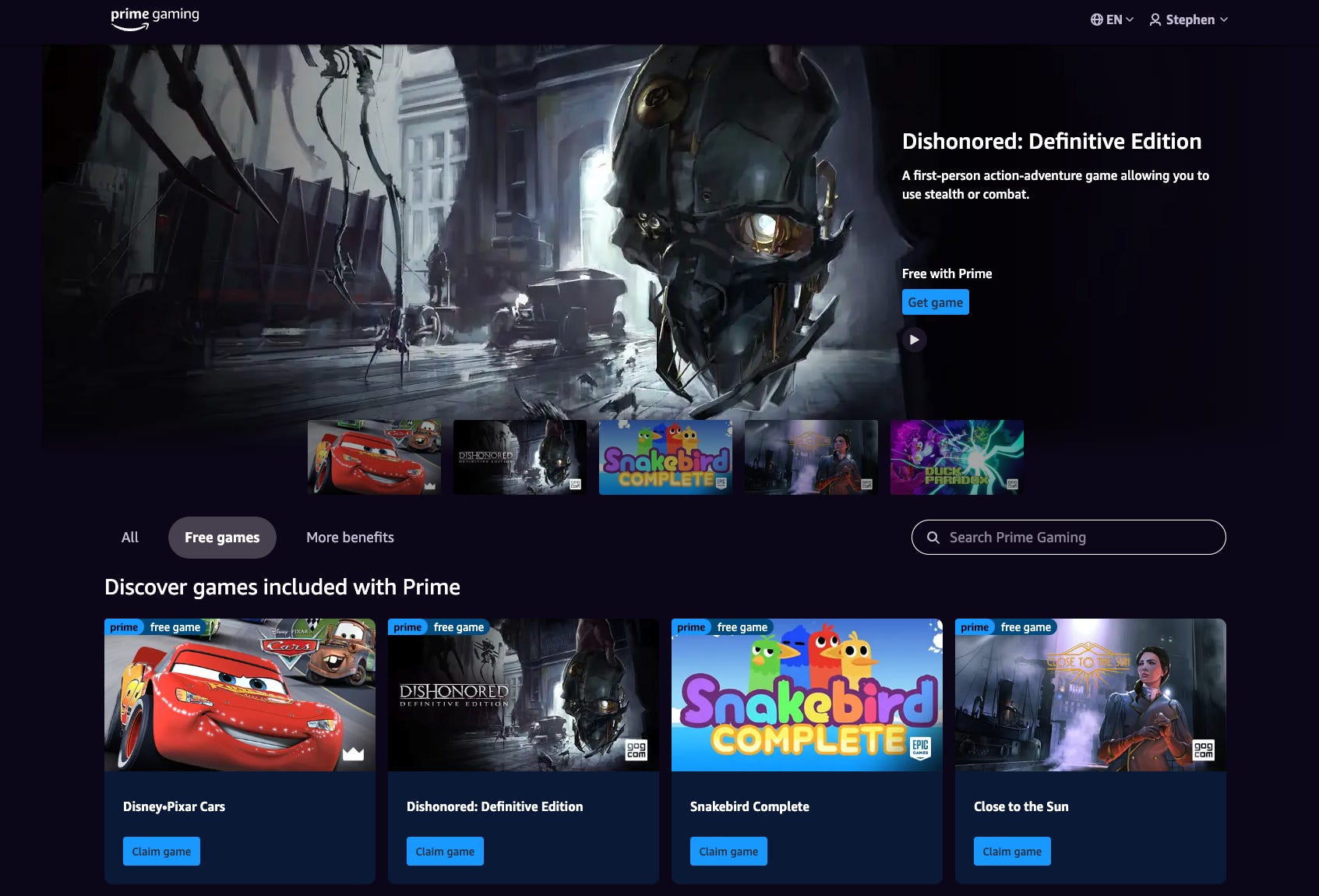Click the crown icon on Cars card
Image resolution: width=1319 pixels, height=896 pixels.
point(354,753)
